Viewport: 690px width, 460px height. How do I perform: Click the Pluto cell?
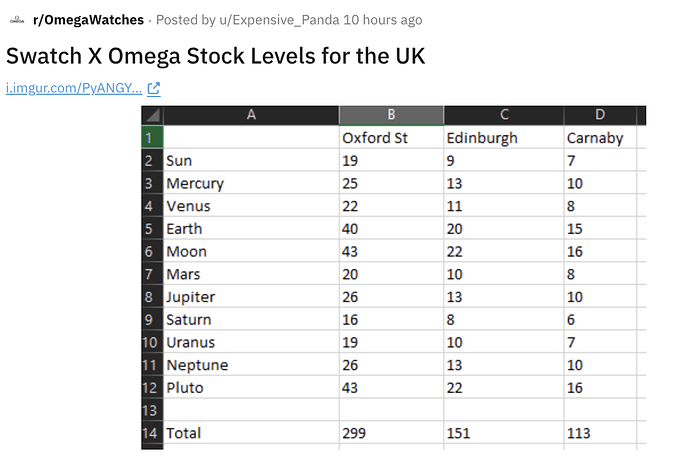[251, 387]
